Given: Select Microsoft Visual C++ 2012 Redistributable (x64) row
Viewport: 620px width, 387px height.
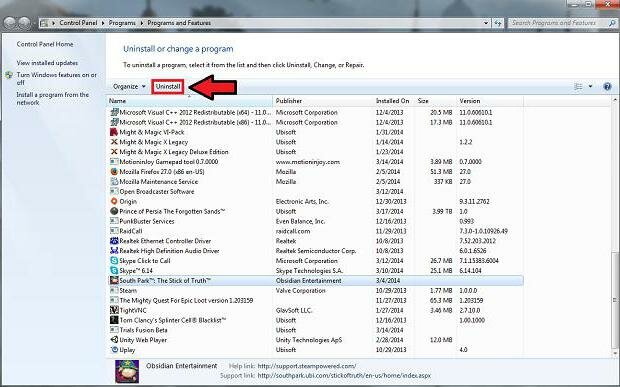Looking at the screenshot, I should pyautogui.click(x=316, y=112).
